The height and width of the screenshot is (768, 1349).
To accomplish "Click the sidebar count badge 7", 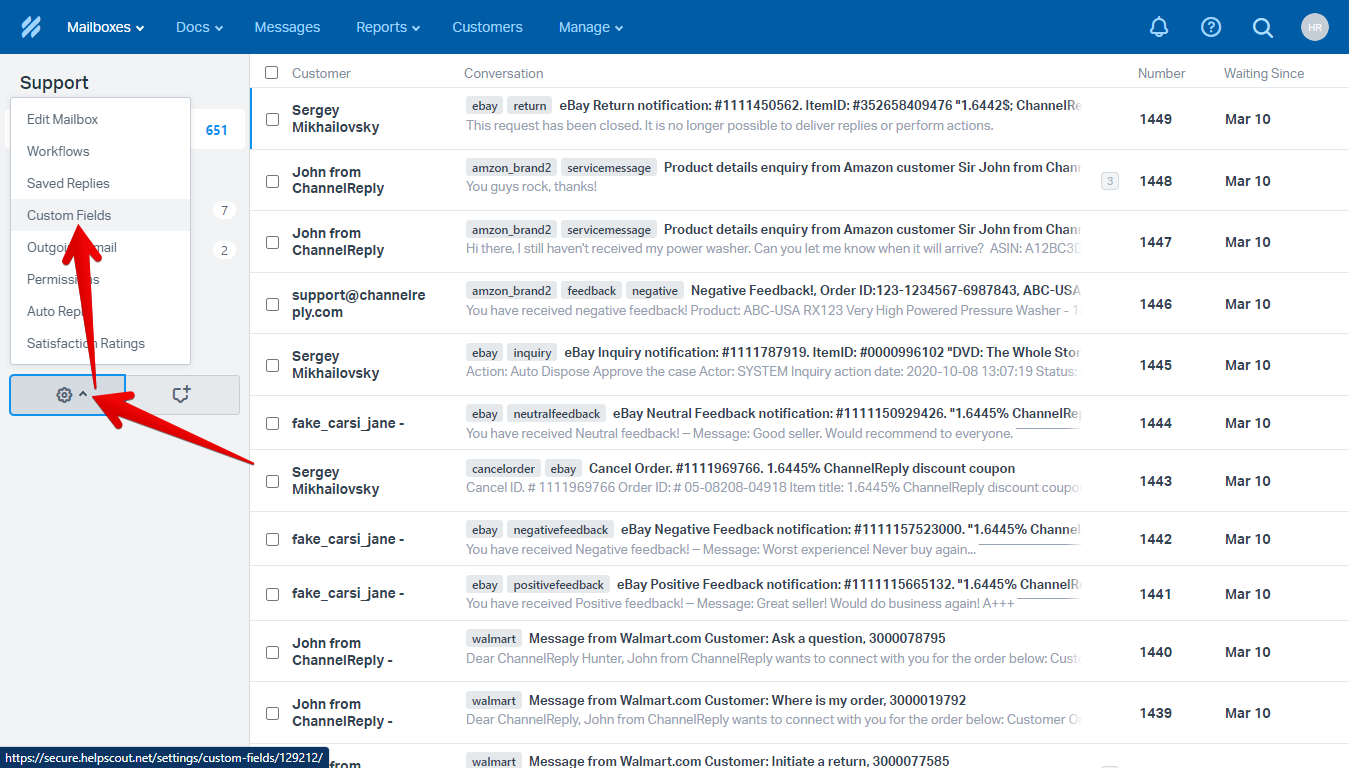I will [x=224, y=210].
